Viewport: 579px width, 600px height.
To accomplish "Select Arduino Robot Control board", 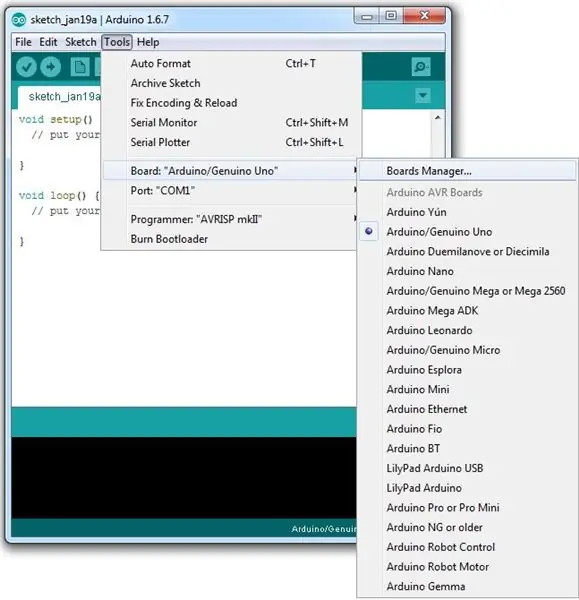I will 467,547.
